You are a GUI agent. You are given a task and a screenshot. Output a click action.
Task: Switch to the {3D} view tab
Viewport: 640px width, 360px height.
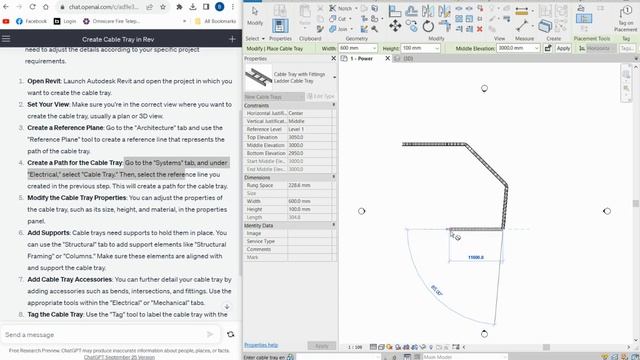pyautogui.click(x=408, y=59)
